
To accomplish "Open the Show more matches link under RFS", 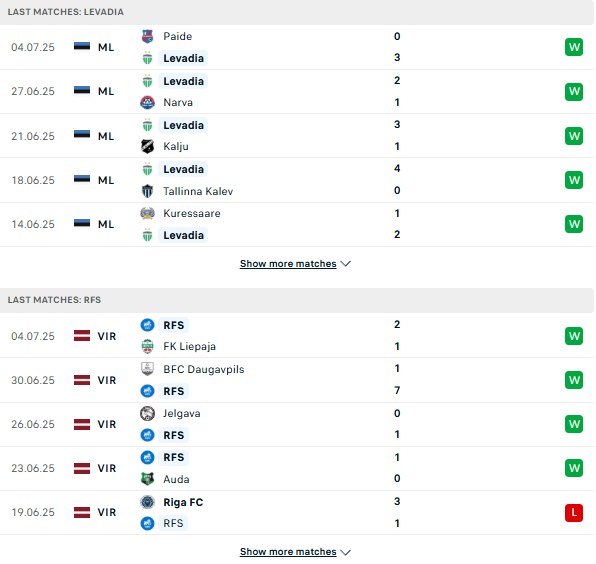I will pos(288,551).
